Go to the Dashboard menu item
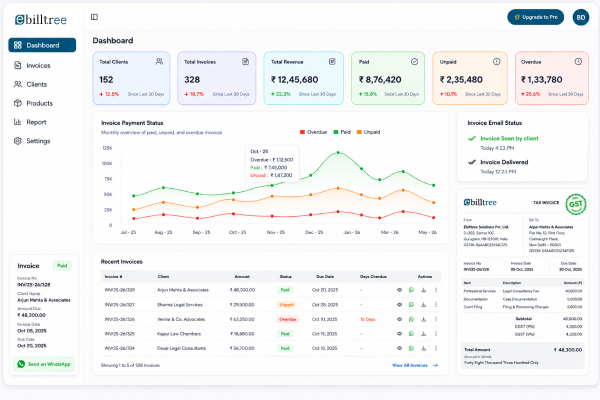 (x=42, y=45)
